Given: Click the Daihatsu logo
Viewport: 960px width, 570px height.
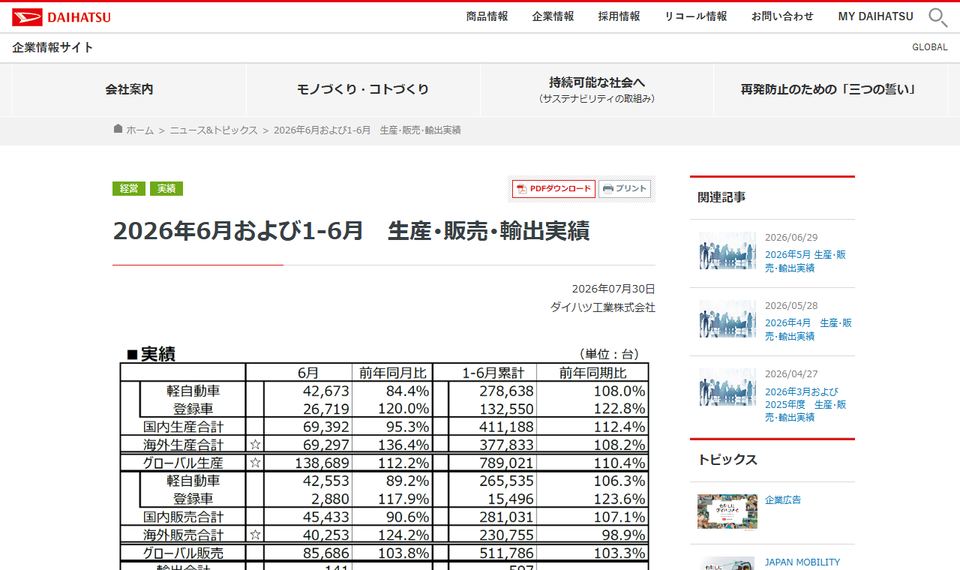Looking at the screenshot, I should click(x=61, y=17).
